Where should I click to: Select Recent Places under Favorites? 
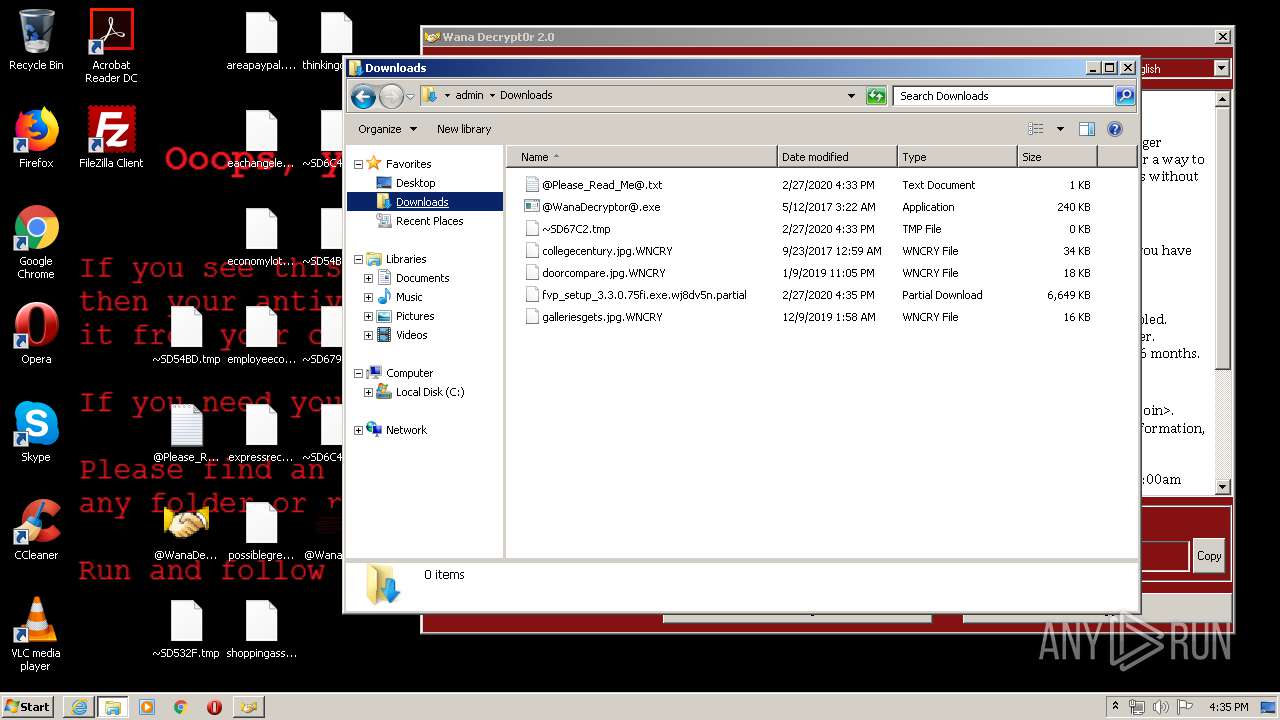pos(429,221)
